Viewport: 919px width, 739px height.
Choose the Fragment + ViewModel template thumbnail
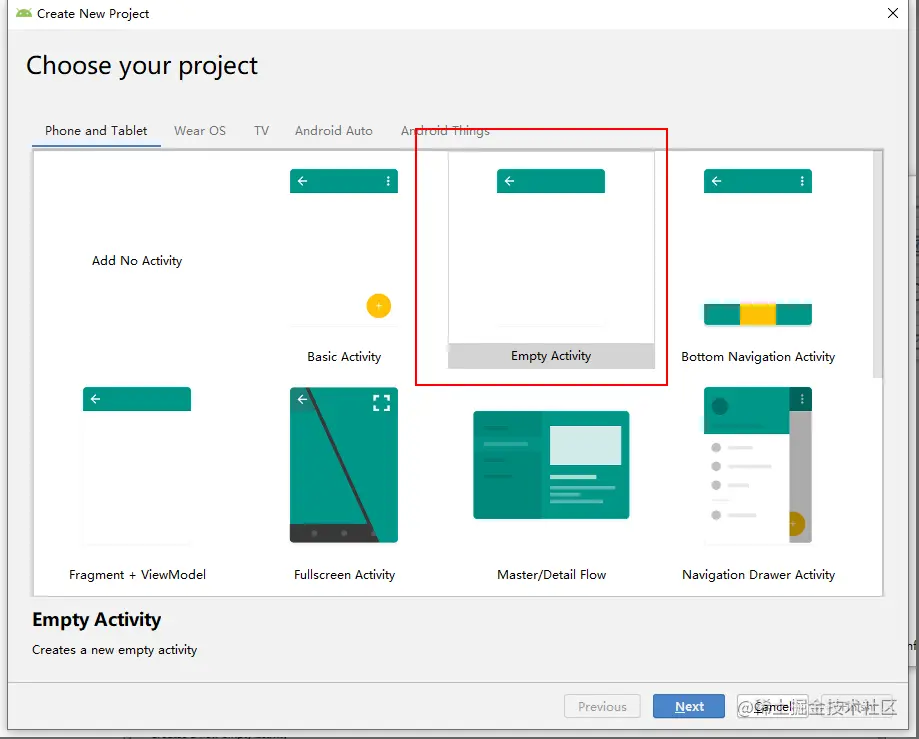point(137,466)
